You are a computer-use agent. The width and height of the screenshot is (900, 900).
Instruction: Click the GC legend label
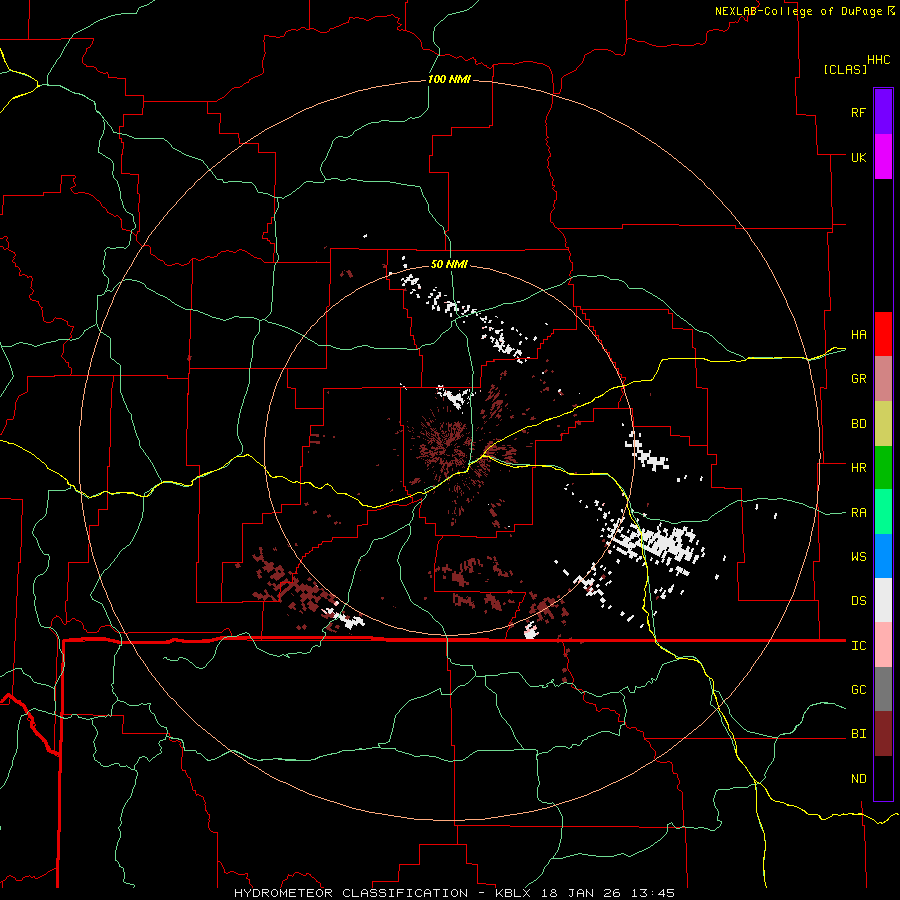coord(858,690)
